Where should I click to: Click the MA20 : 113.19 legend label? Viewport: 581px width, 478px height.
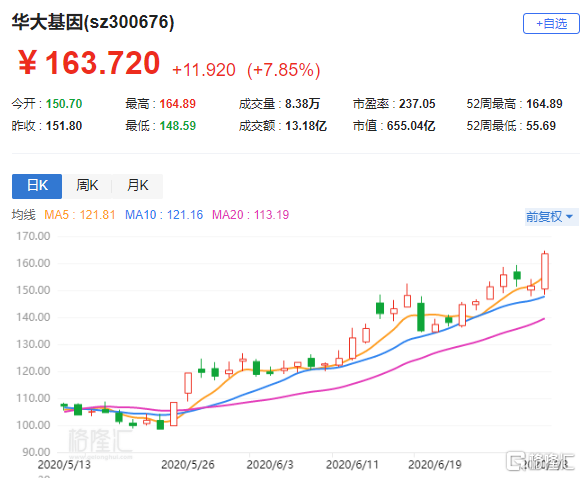[x=250, y=215]
